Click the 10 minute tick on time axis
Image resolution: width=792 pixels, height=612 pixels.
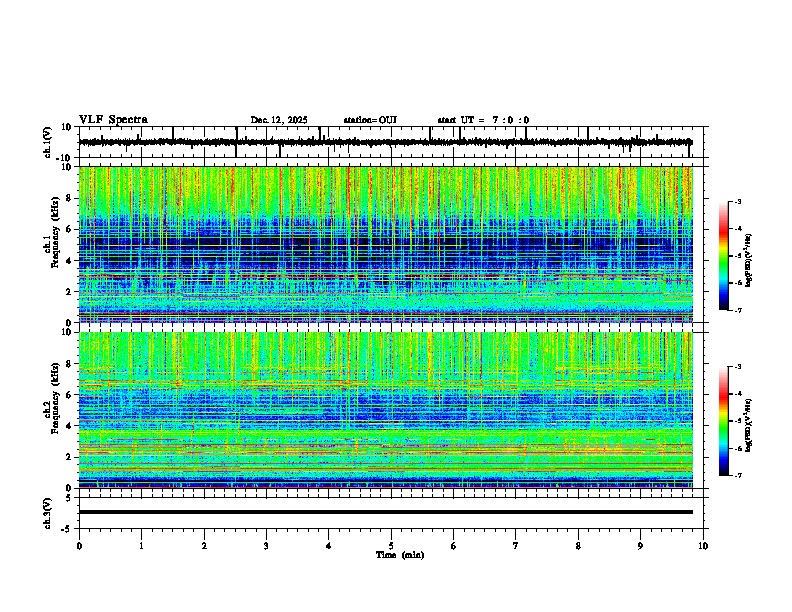click(703, 546)
